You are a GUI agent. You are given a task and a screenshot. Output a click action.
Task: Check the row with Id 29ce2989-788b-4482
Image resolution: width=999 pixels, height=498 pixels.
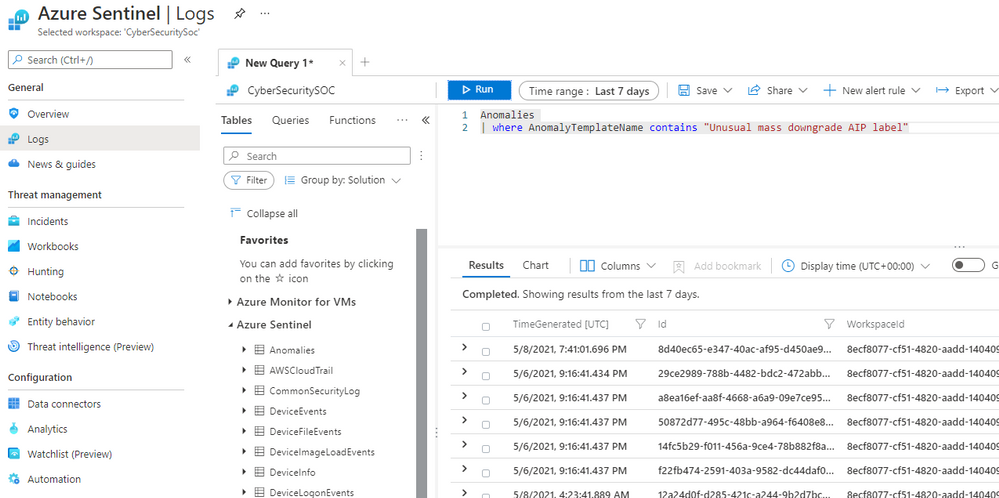coord(486,376)
